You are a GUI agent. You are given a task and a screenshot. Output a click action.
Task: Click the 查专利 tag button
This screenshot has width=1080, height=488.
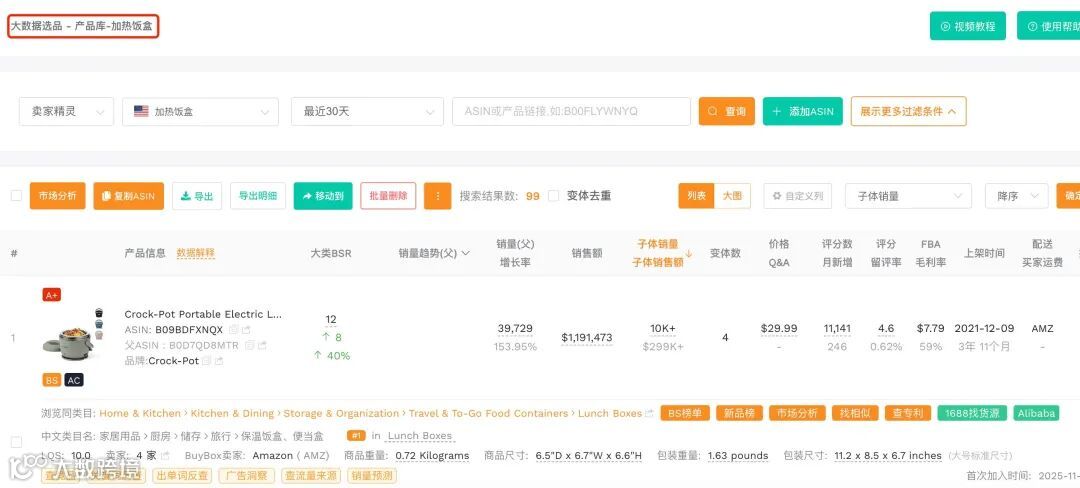pyautogui.click(x=908, y=414)
